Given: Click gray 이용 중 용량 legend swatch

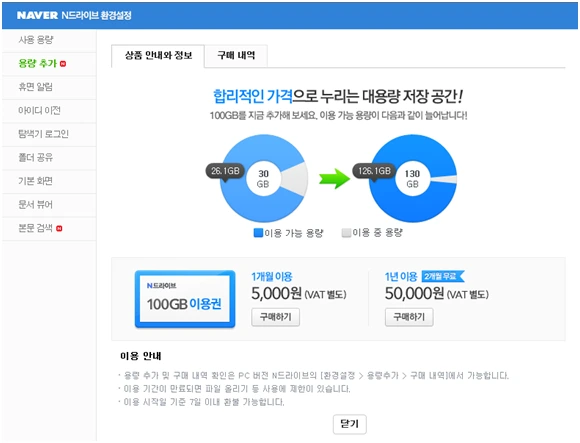Looking at the screenshot, I should coord(346,233).
